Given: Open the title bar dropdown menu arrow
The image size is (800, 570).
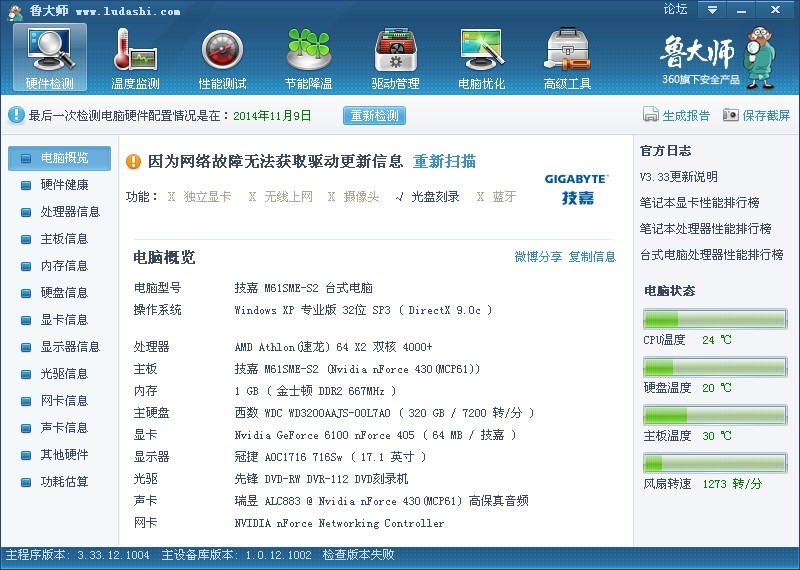Looking at the screenshot, I should [x=712, y=9].
